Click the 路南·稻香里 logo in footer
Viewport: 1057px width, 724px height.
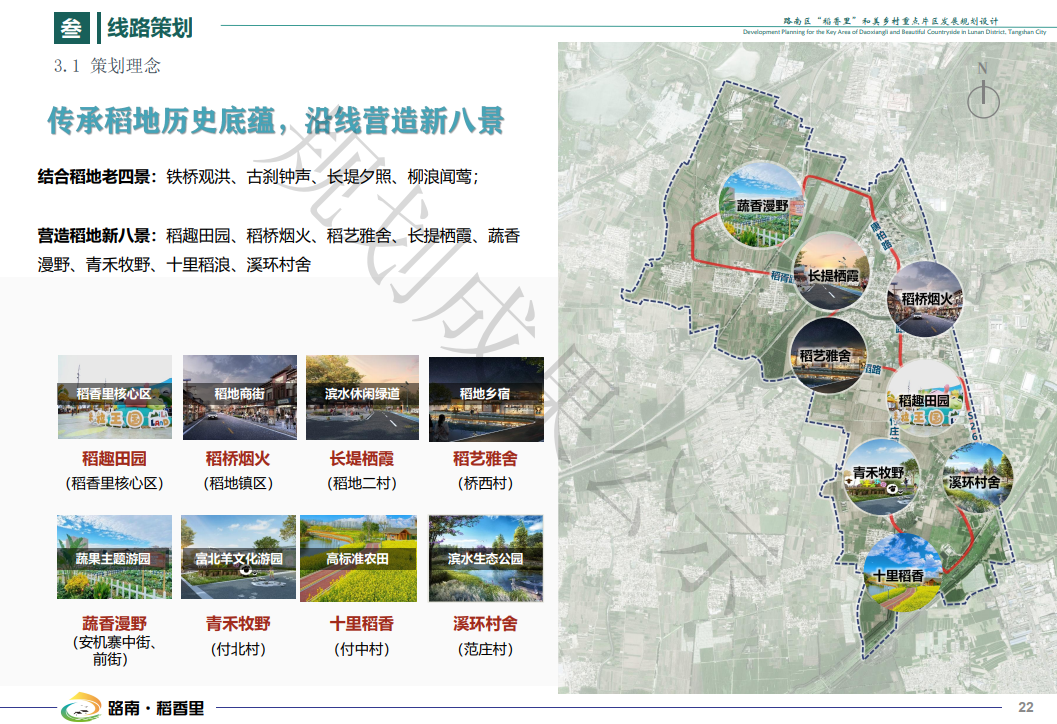[133, 707]
